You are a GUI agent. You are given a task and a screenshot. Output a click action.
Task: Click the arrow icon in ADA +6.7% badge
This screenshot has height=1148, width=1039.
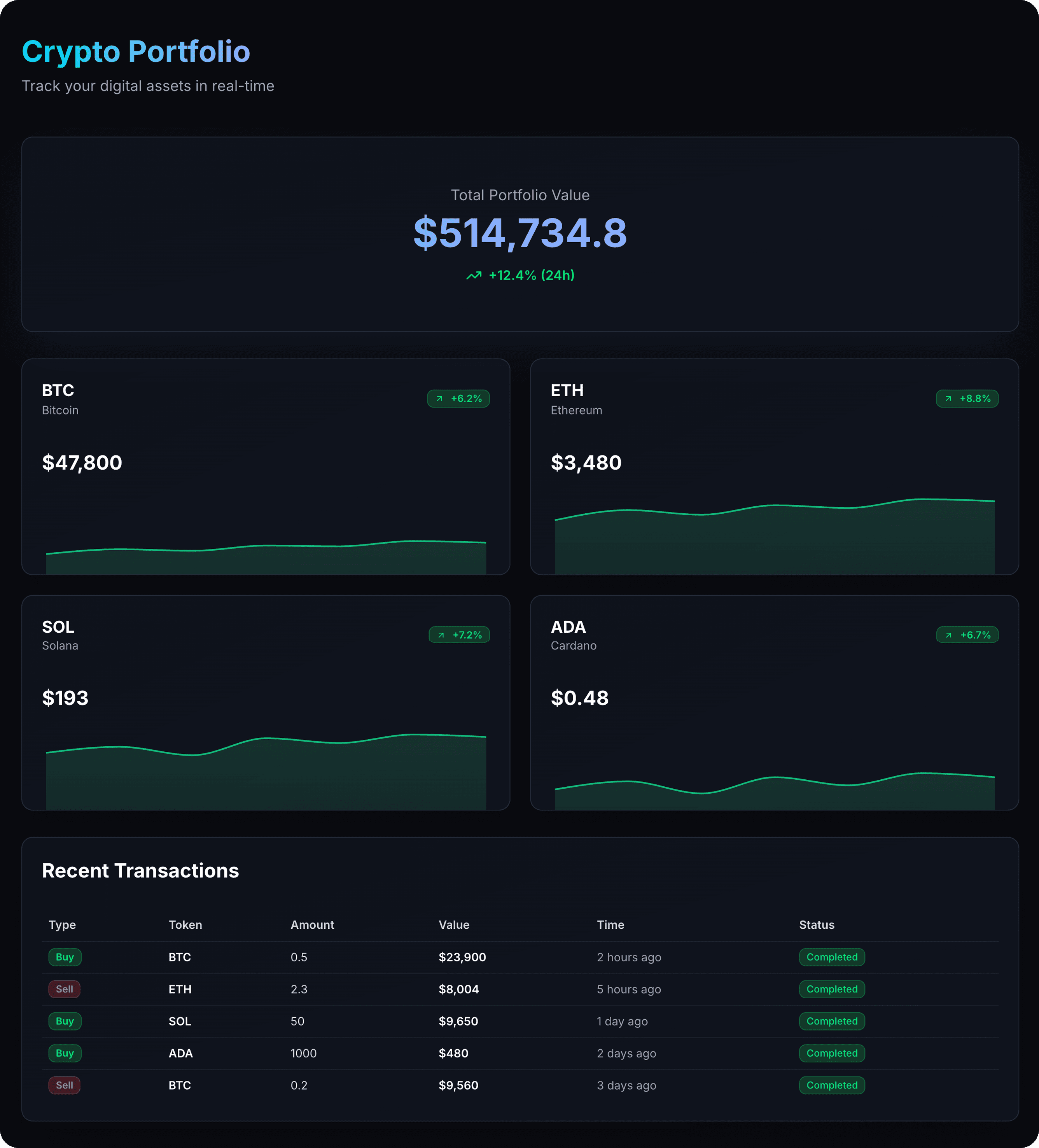[x=949, y=635]
